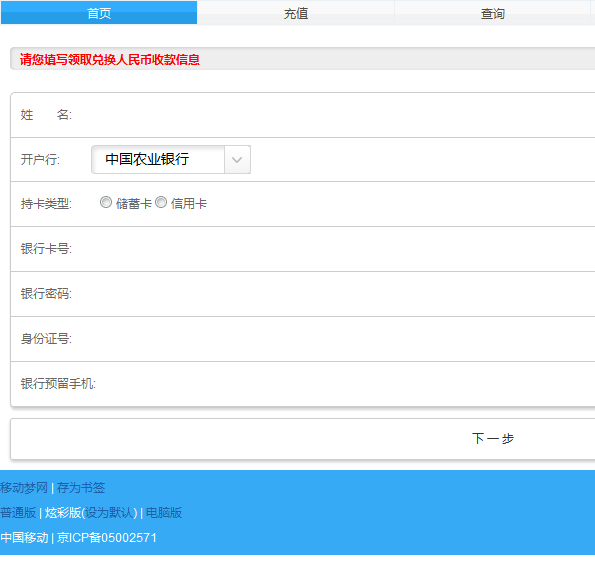Open the 移动梦网 footer link
Image resolution: width=595 pixels, height=564 pixels.
[24, 488]
